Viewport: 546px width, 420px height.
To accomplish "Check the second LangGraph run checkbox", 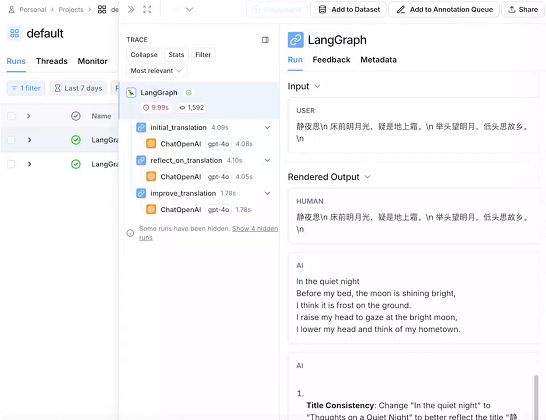I will (x=11, y=164).
